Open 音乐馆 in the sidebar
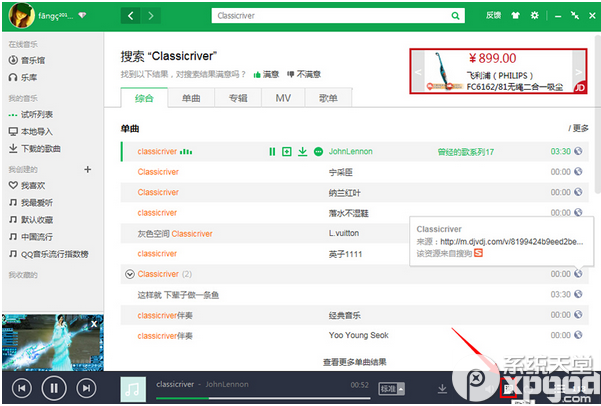601x406 pixels. 27,60
